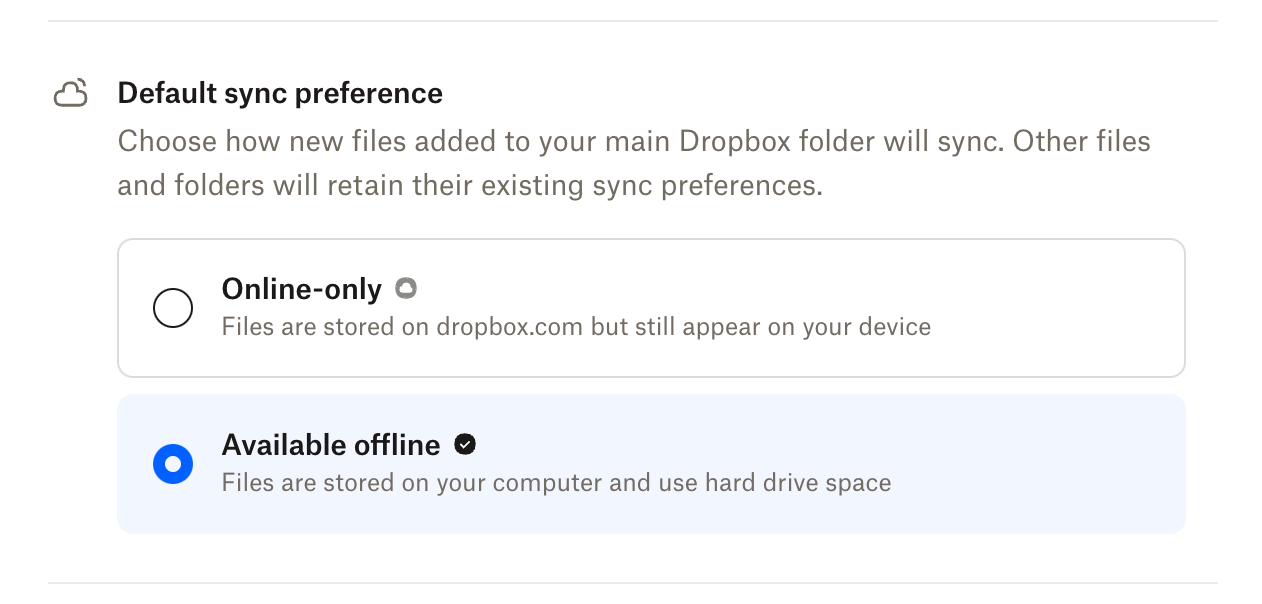Click the gray cloud badge next to Online-only
This screenshot has width=1262, height=604.
click(x=405, y=289)
